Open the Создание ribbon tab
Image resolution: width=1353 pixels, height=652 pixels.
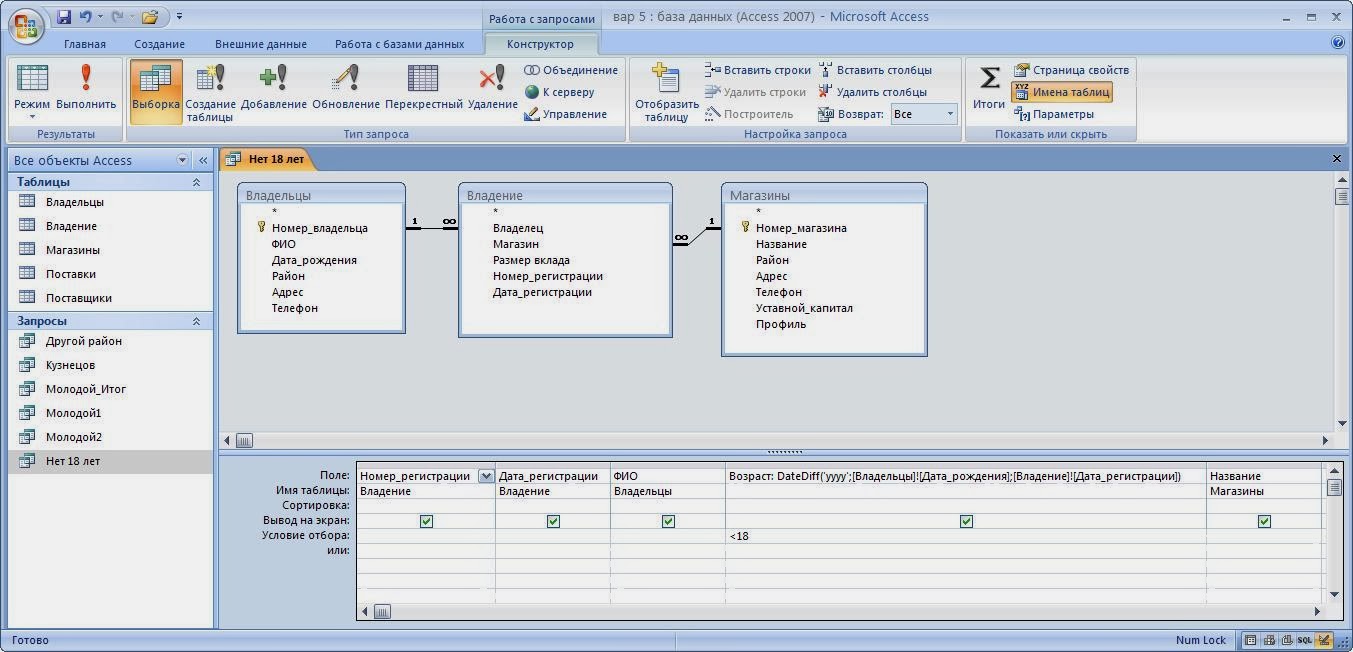tap(160, 44)
